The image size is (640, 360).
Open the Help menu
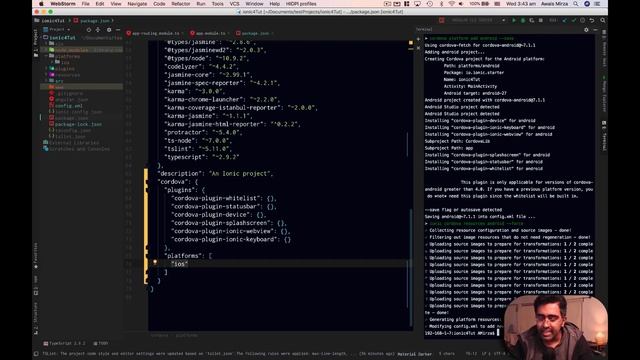(x=275, y=4)
